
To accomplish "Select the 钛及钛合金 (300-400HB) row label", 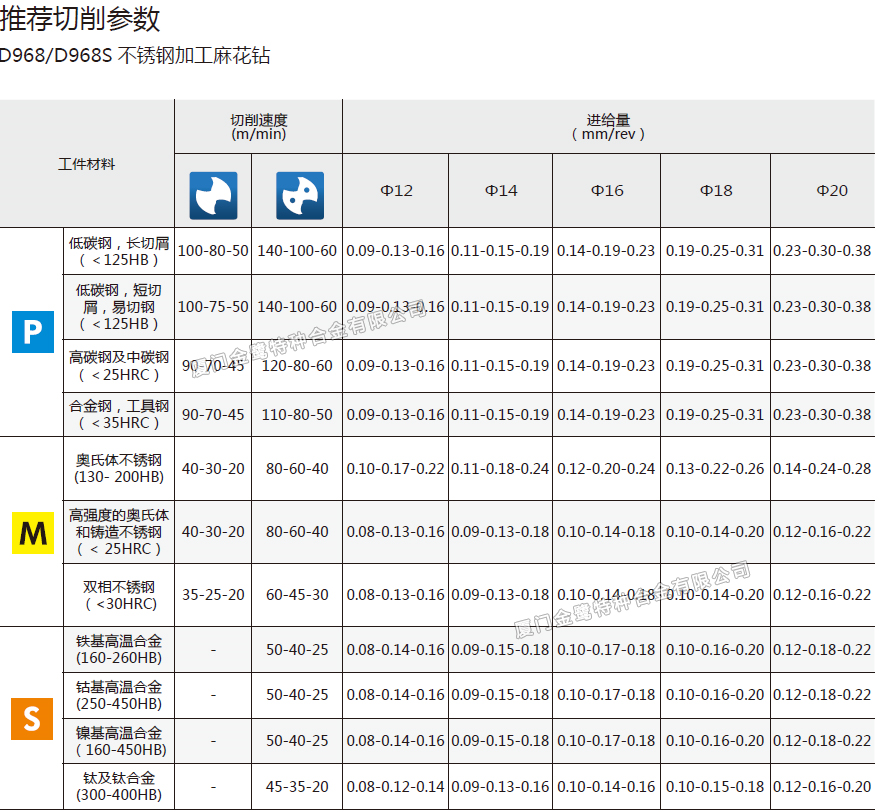I will 118,786.
